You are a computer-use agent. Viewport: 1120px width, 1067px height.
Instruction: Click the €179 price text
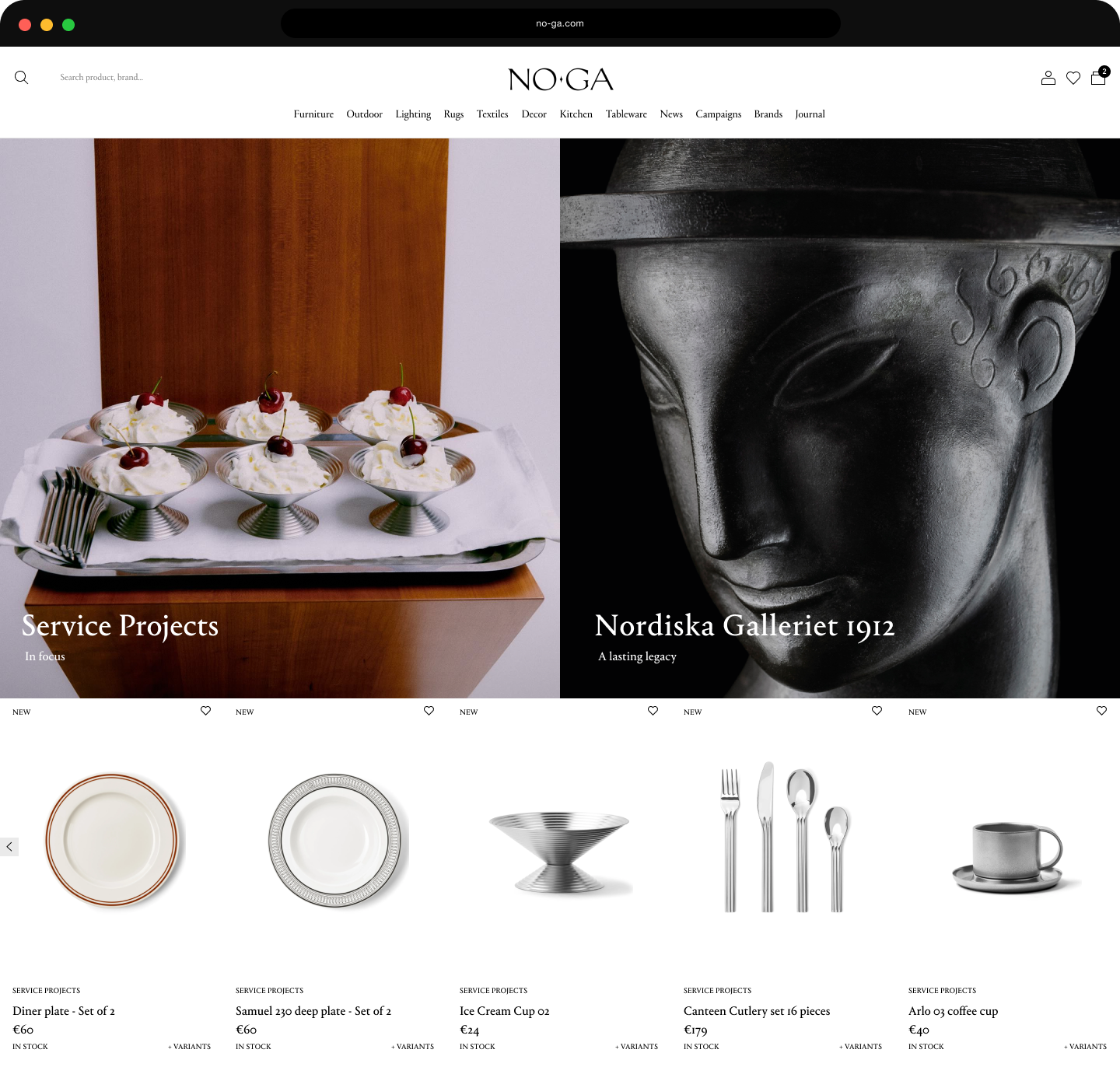(x=695, y=1030)
